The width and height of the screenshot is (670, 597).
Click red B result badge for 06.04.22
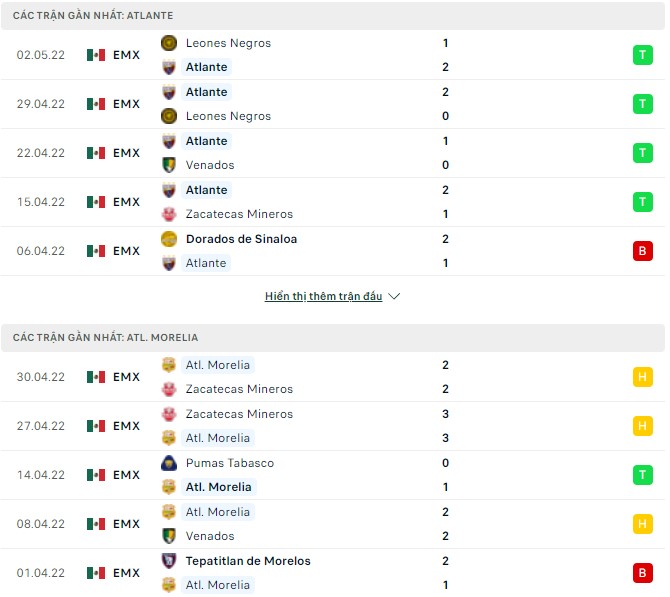[x=642, y=251]
